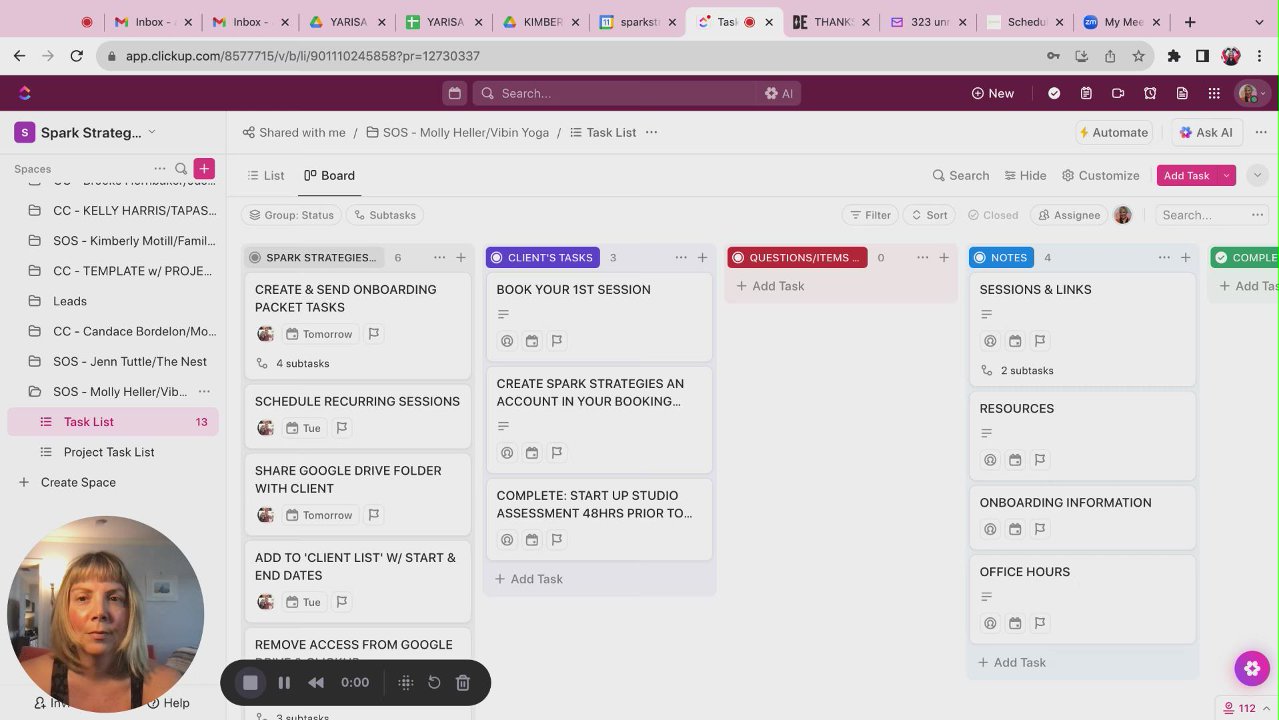This screenshot has width=1279, height=720.
Task: Toggle the Me mode avatar filter
Action: [1123, 215]
